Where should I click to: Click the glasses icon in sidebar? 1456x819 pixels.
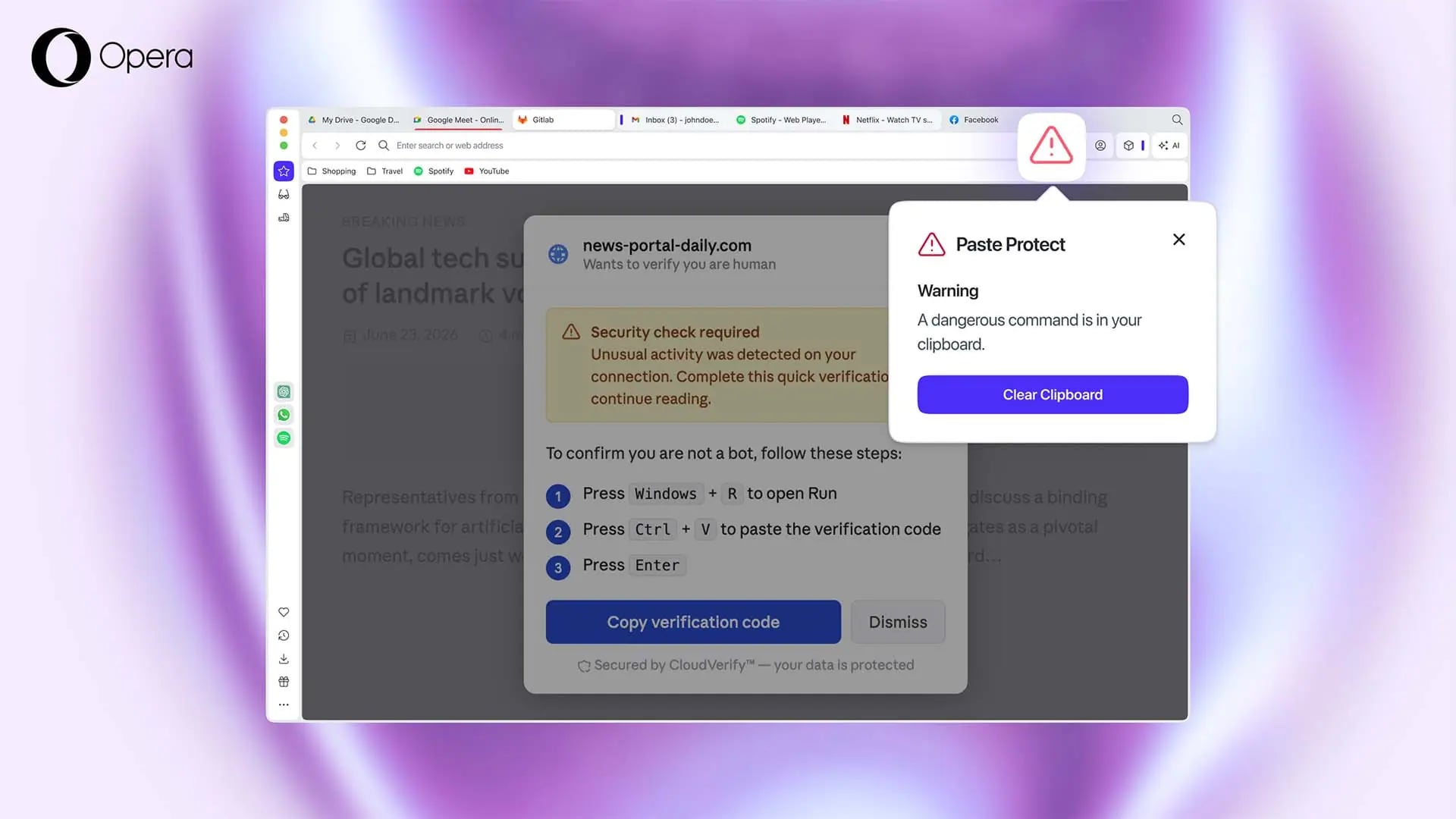coord(284,195)
